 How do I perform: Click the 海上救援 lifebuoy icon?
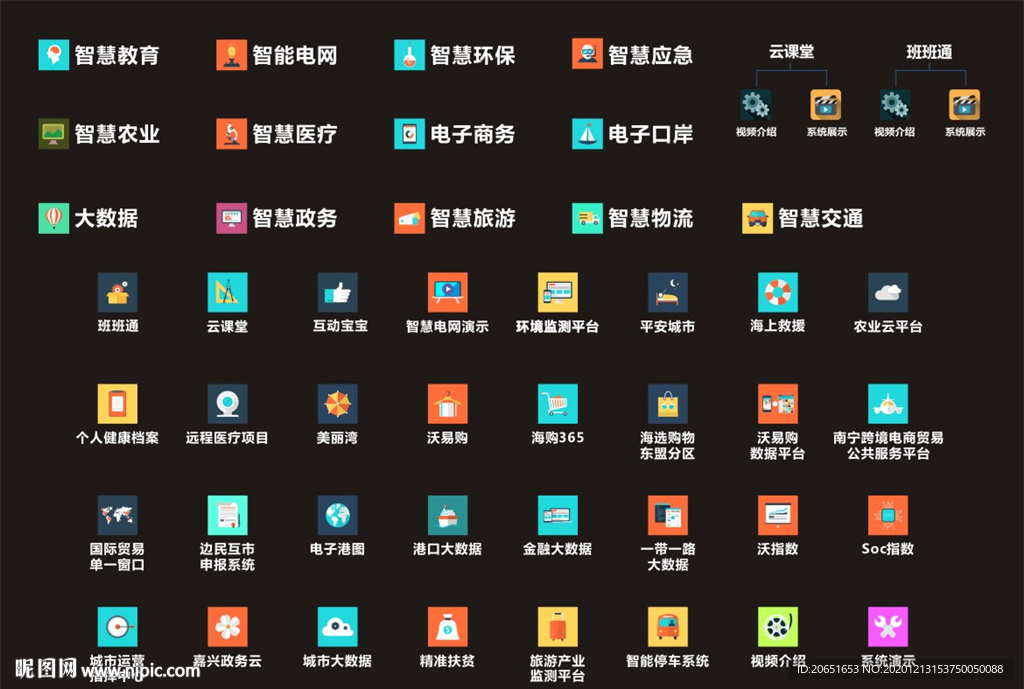(x=778, y=293)
